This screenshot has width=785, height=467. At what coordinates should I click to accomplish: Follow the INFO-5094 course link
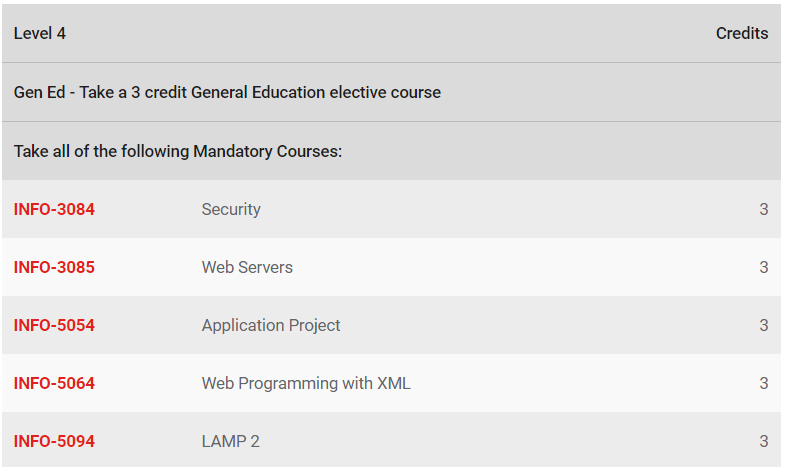[54, 441]
